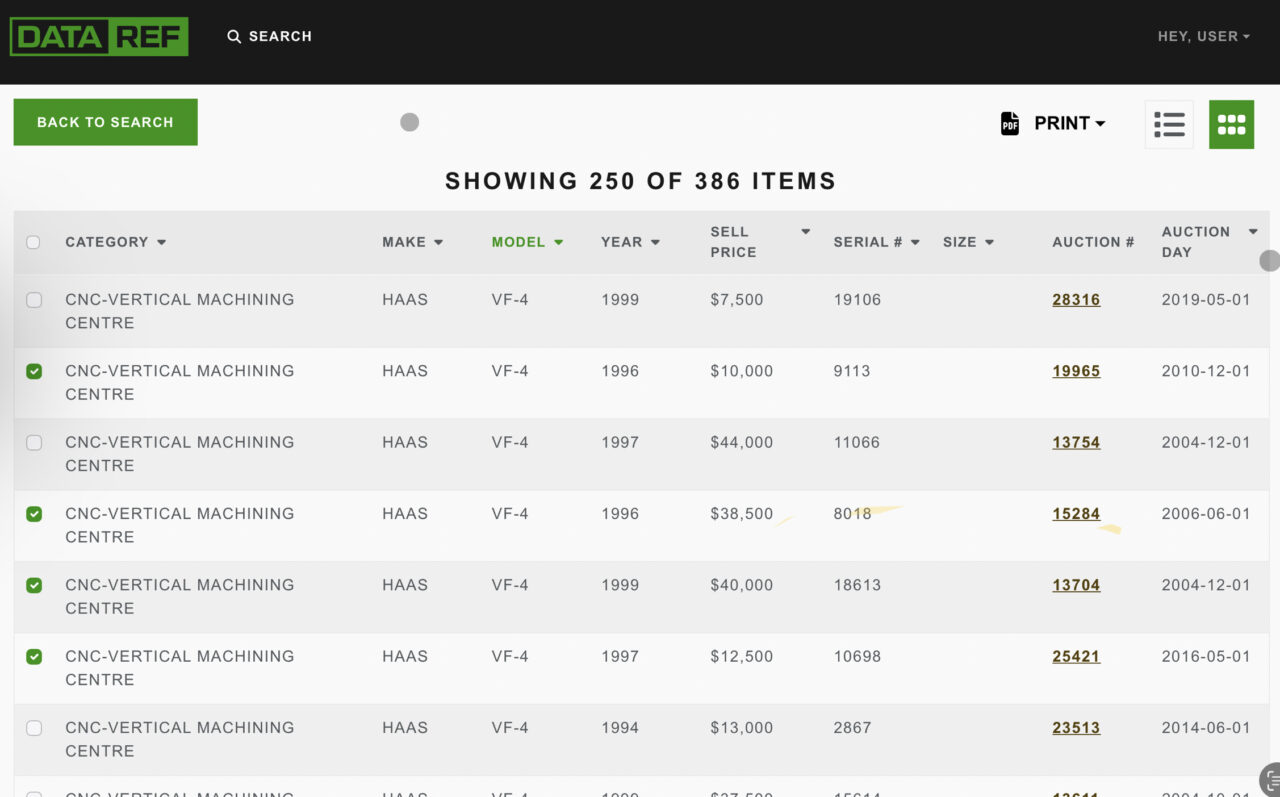The width and height of the screenshot is (1280, 797).
Task: Click the Back to Search button
Action: tap(105, 121)
